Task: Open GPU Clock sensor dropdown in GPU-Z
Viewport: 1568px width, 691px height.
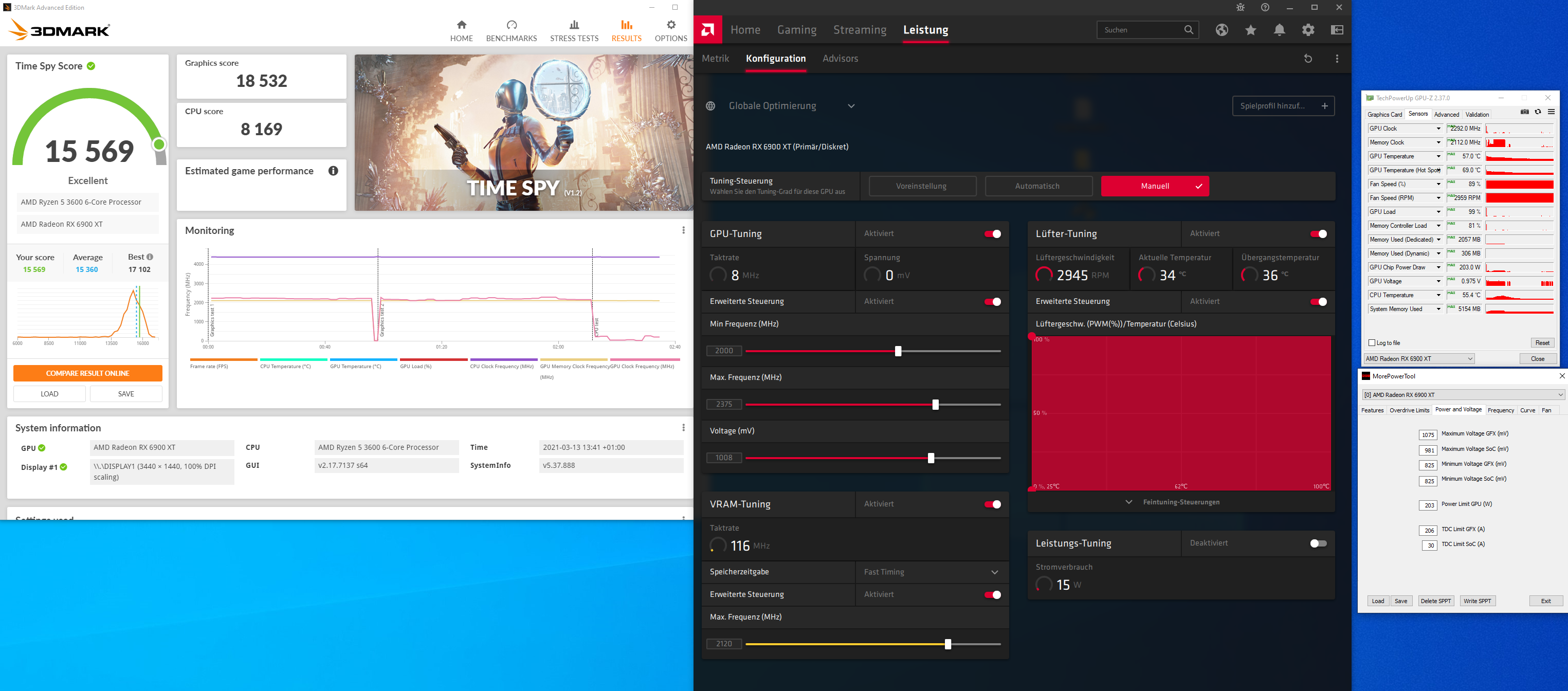Action: click(1439, 129)
